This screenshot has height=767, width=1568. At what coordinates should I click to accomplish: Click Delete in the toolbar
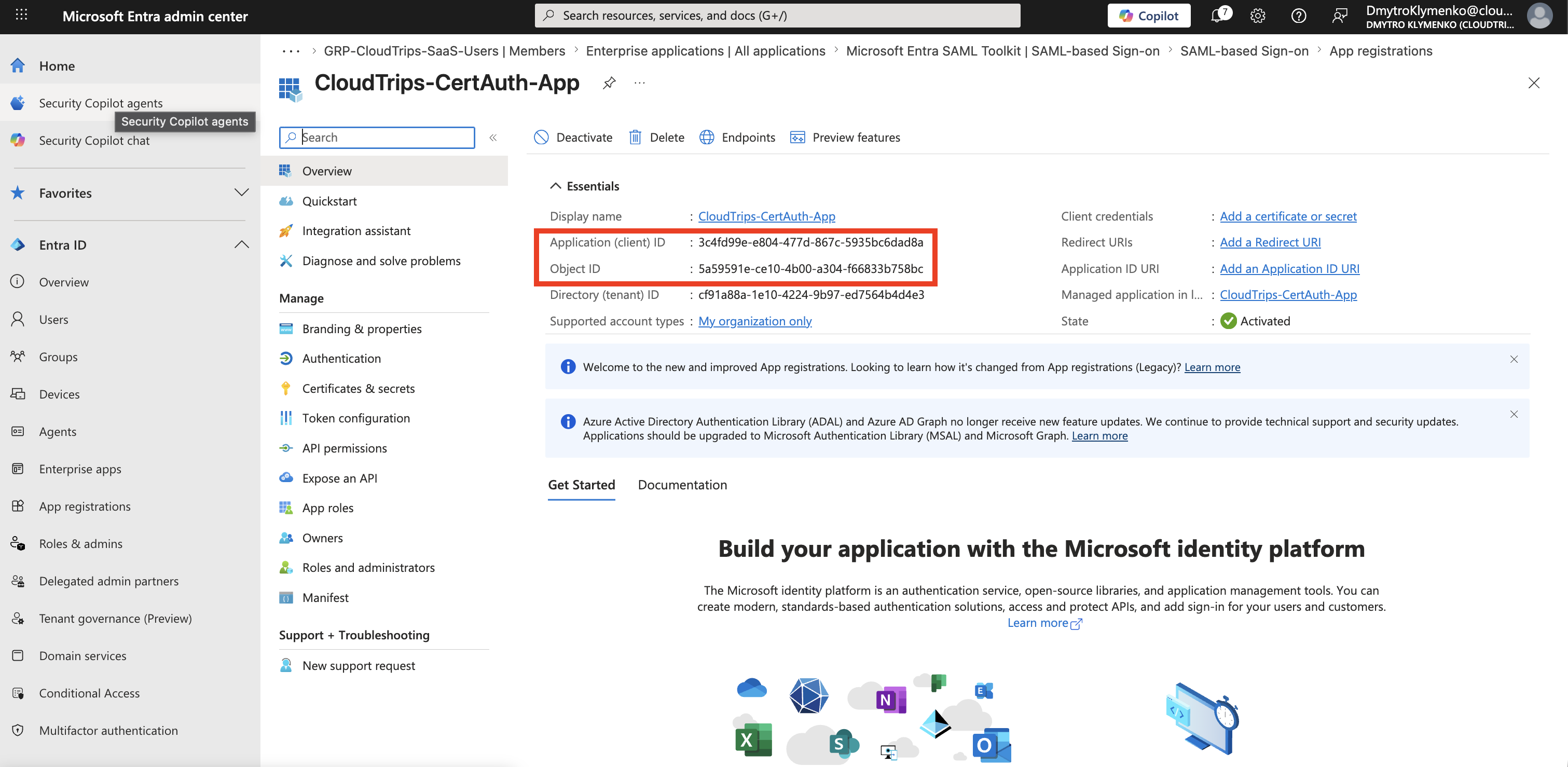pyautogui.click(x=656, y=138)
